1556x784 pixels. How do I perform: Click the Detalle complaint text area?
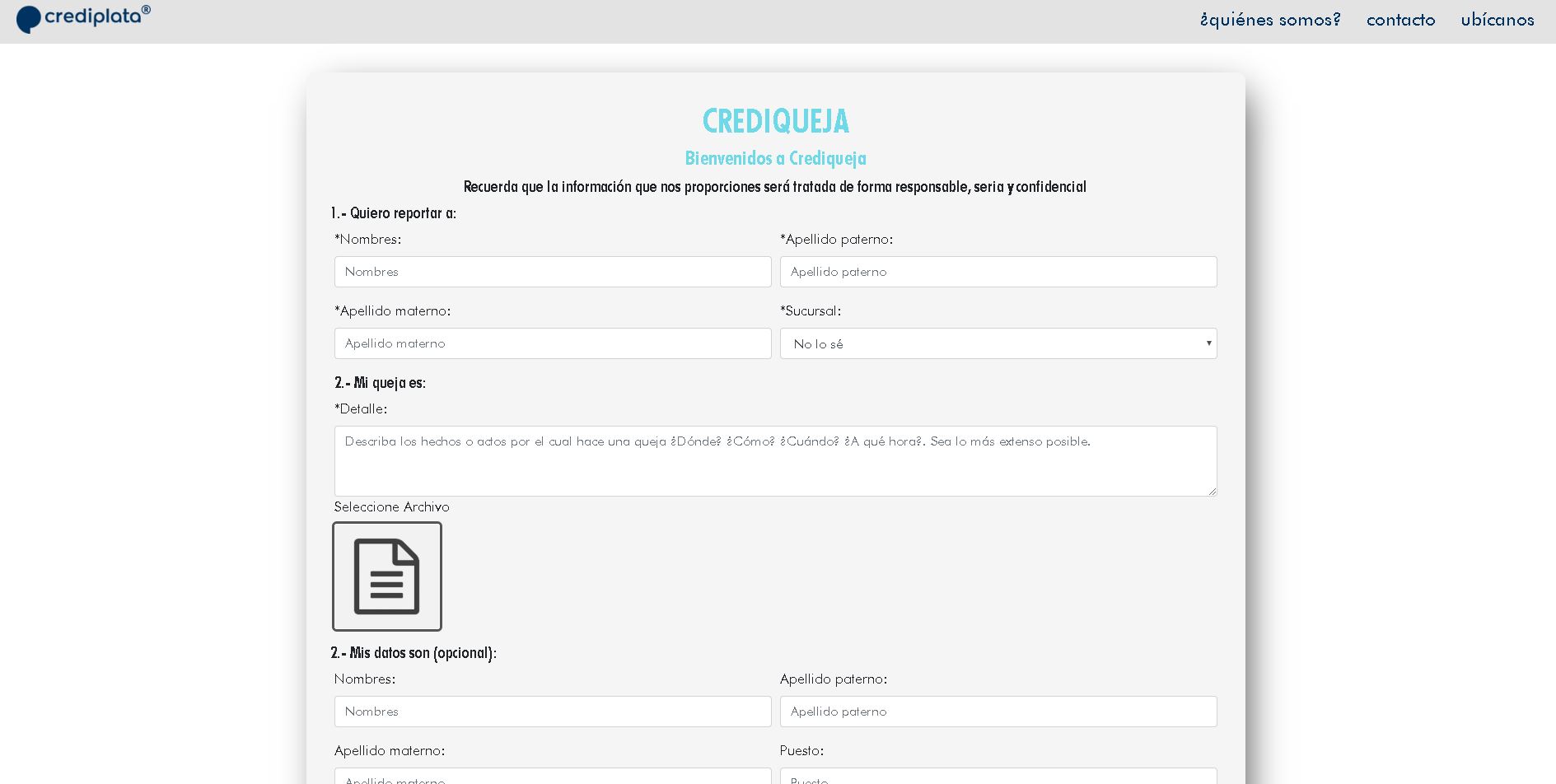(776, 461)
